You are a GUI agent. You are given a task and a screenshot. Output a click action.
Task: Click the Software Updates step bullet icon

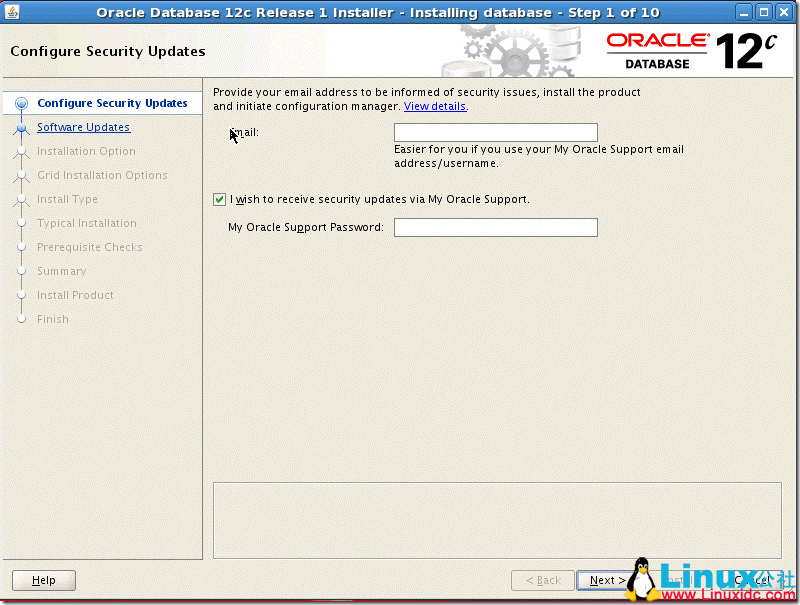coord(21,127)
